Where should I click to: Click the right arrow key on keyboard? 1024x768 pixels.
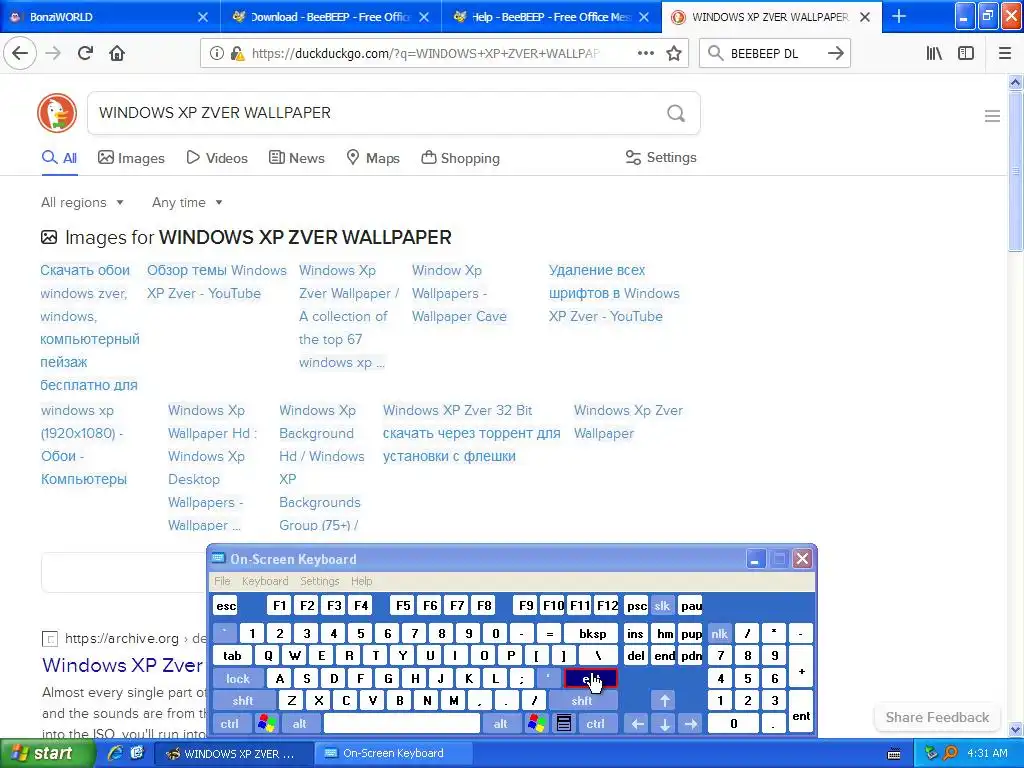click(x=691, y=724)
